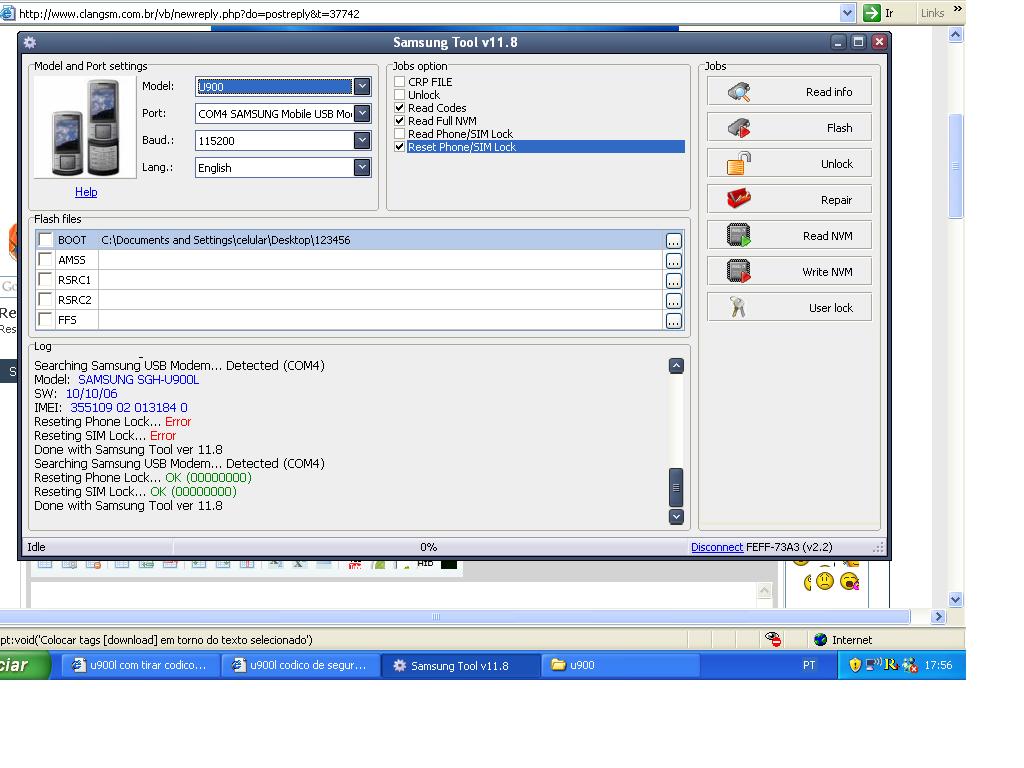Image resolution: width=1024 pixels, height=768 pixels.
Task: Click the network connection tray icon
Action: [872, 665]
